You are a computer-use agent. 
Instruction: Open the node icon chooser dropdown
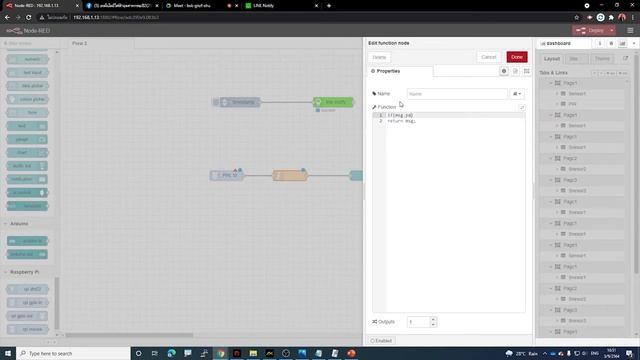517,94
